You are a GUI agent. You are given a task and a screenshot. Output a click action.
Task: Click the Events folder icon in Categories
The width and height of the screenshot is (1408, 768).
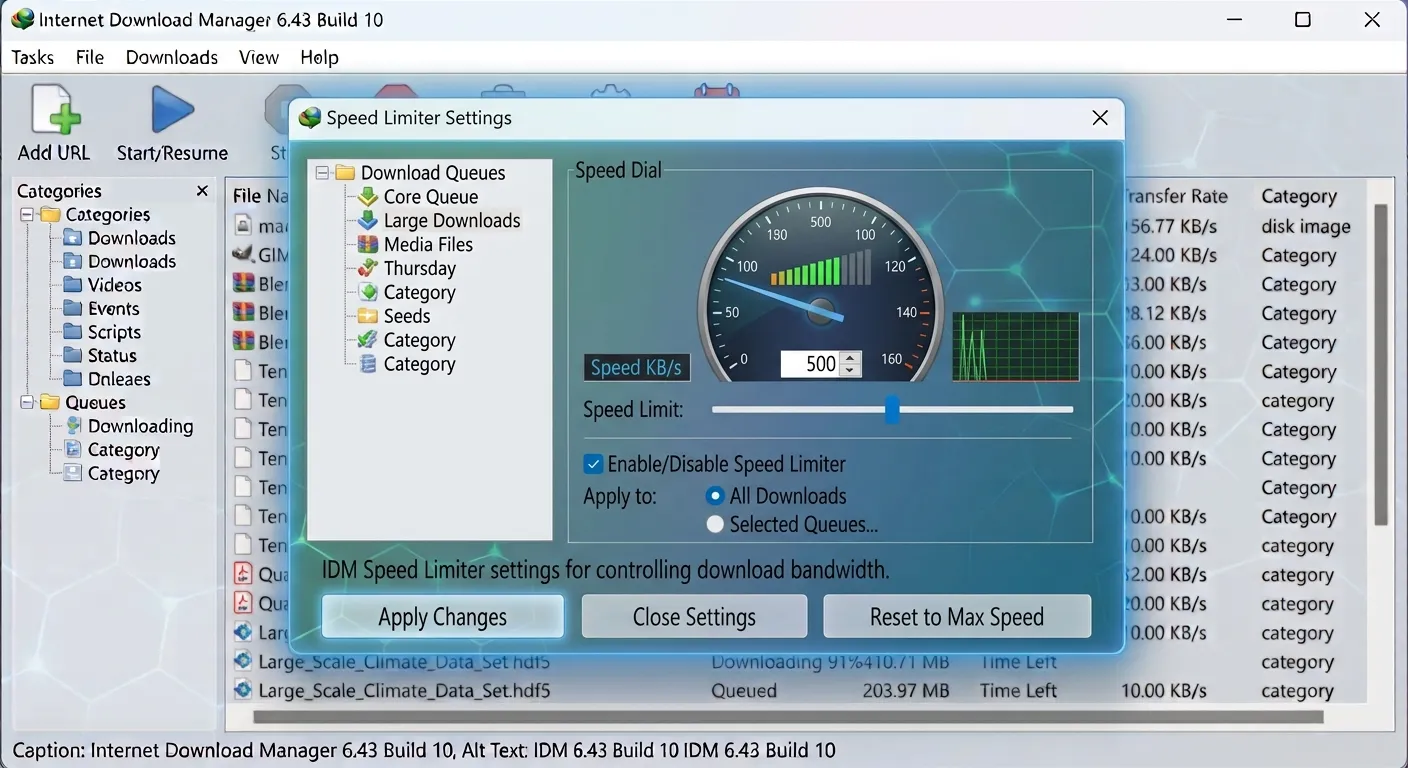coord(73,309)
